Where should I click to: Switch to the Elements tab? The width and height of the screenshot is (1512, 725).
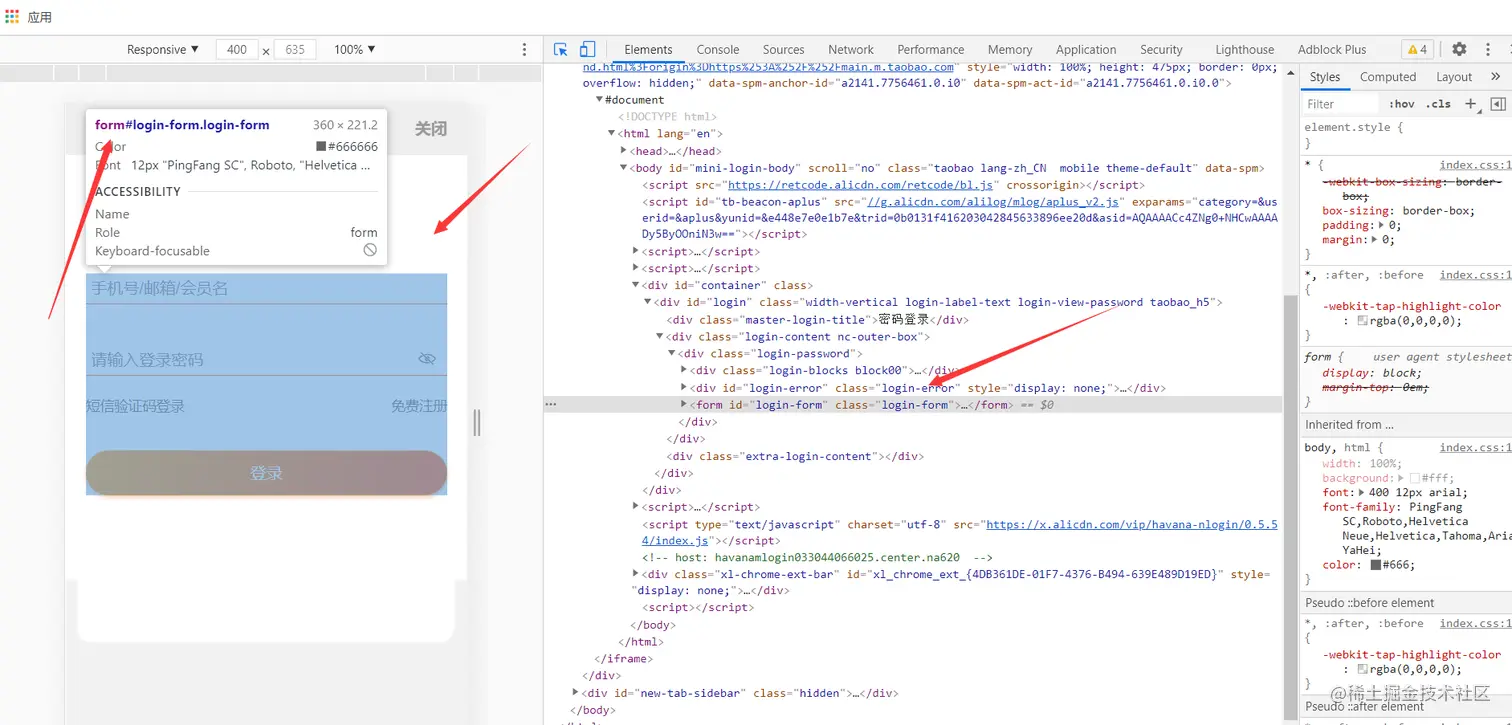click(x=648, y=49)
